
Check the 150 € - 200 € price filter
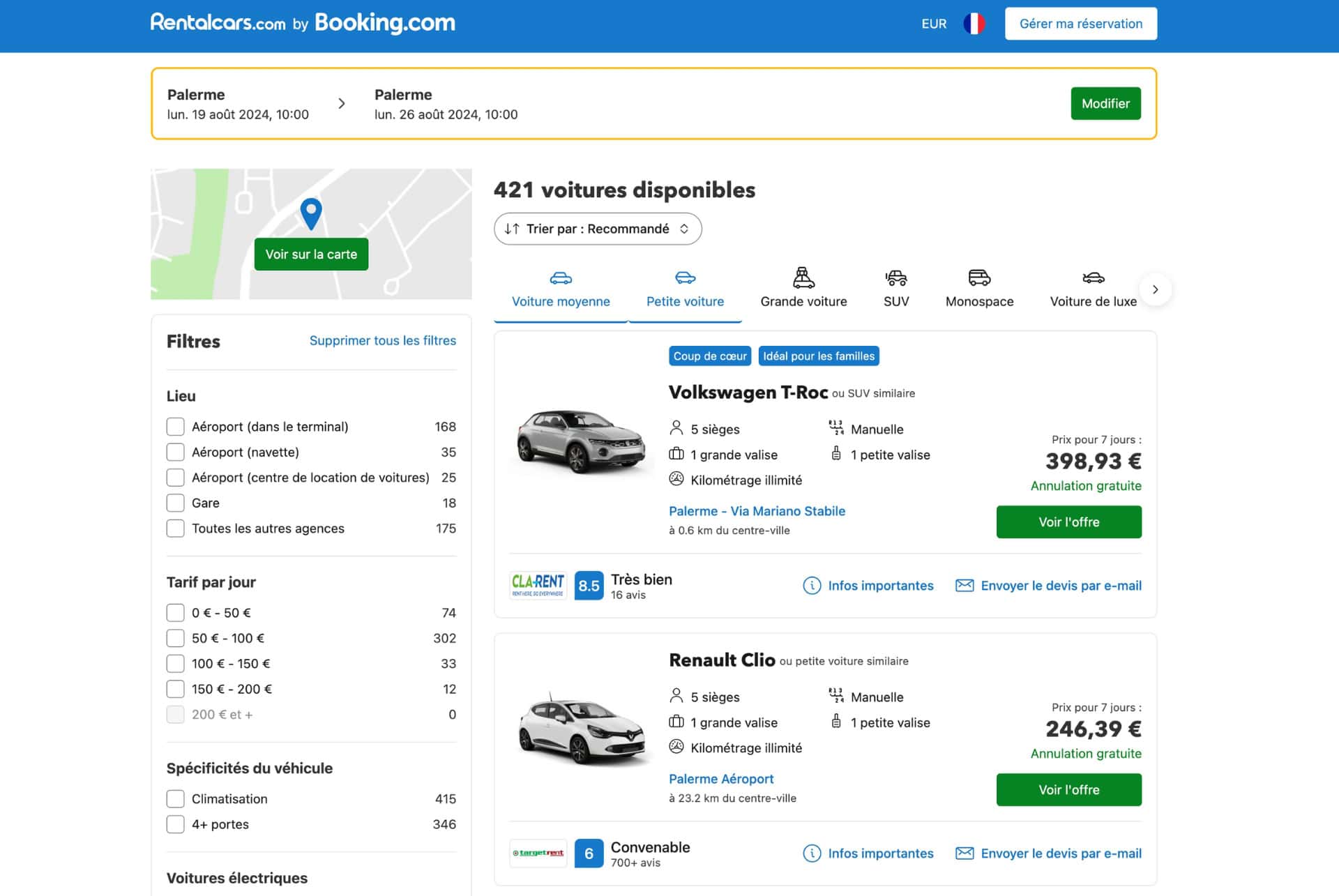[x=175, y=689]
